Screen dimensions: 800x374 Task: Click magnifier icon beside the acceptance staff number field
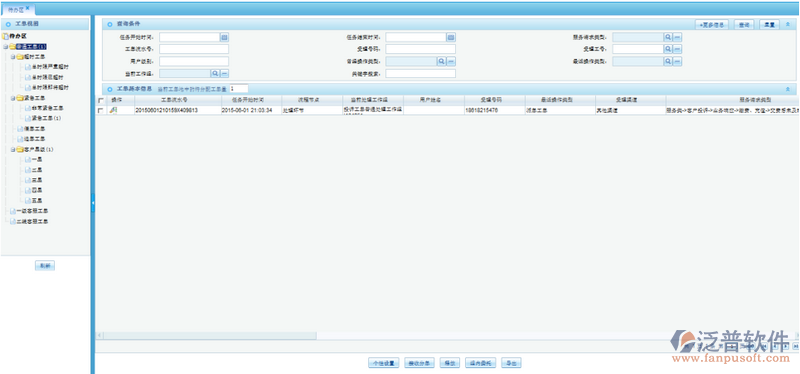[668, 49]
